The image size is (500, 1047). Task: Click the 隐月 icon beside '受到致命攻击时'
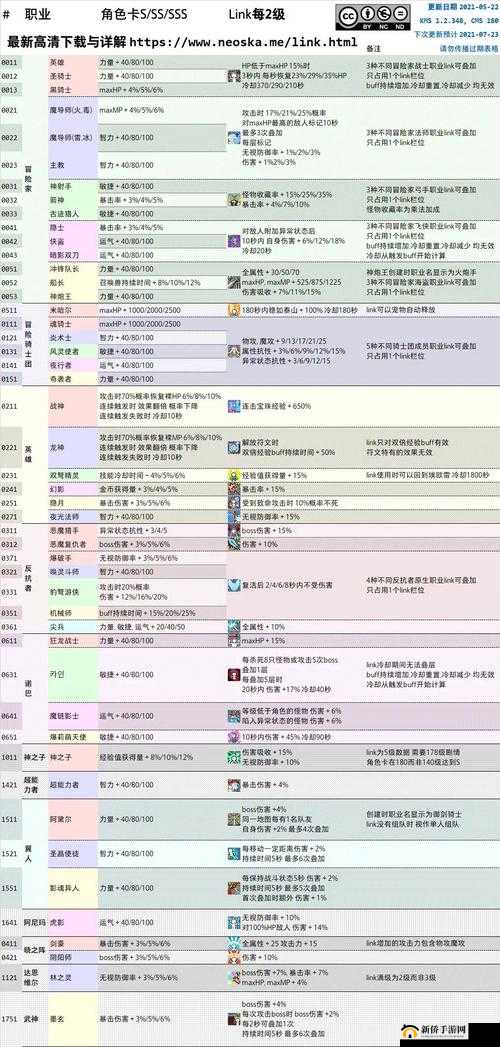click(234, 503)
